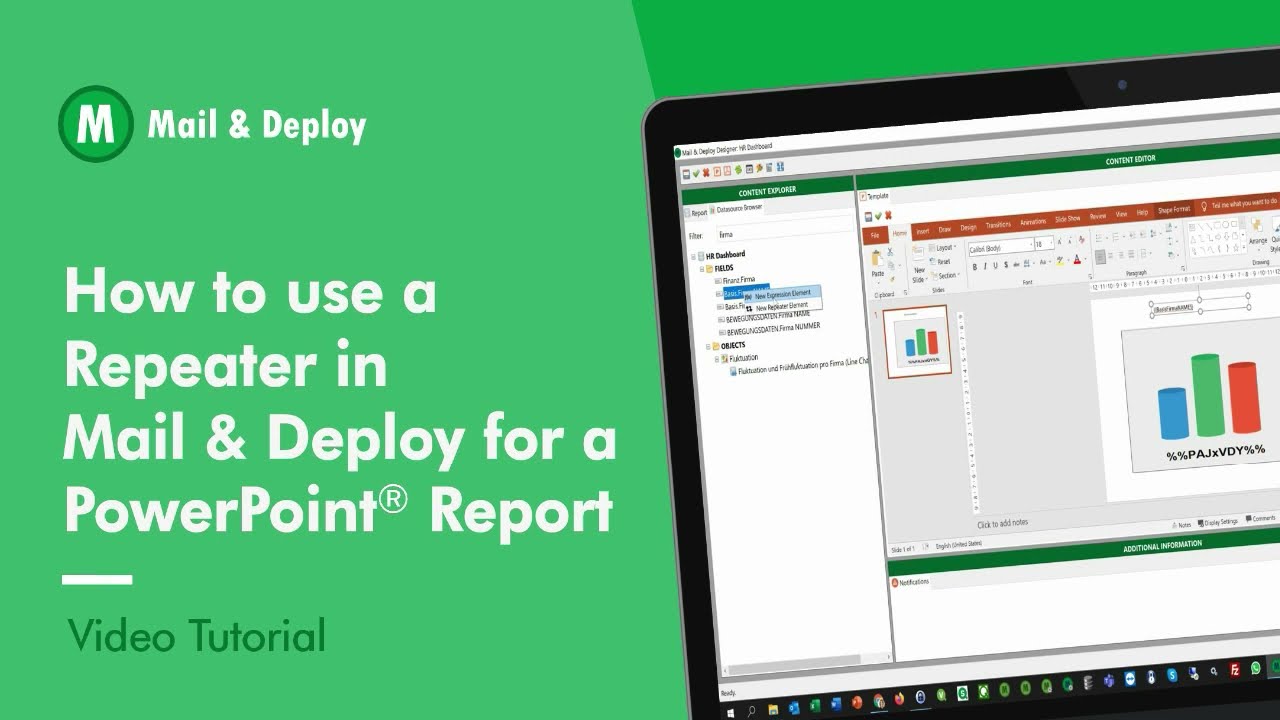Click the green checkmark in designer toolbar
1280x720 pixels.
tap(695, 172)
